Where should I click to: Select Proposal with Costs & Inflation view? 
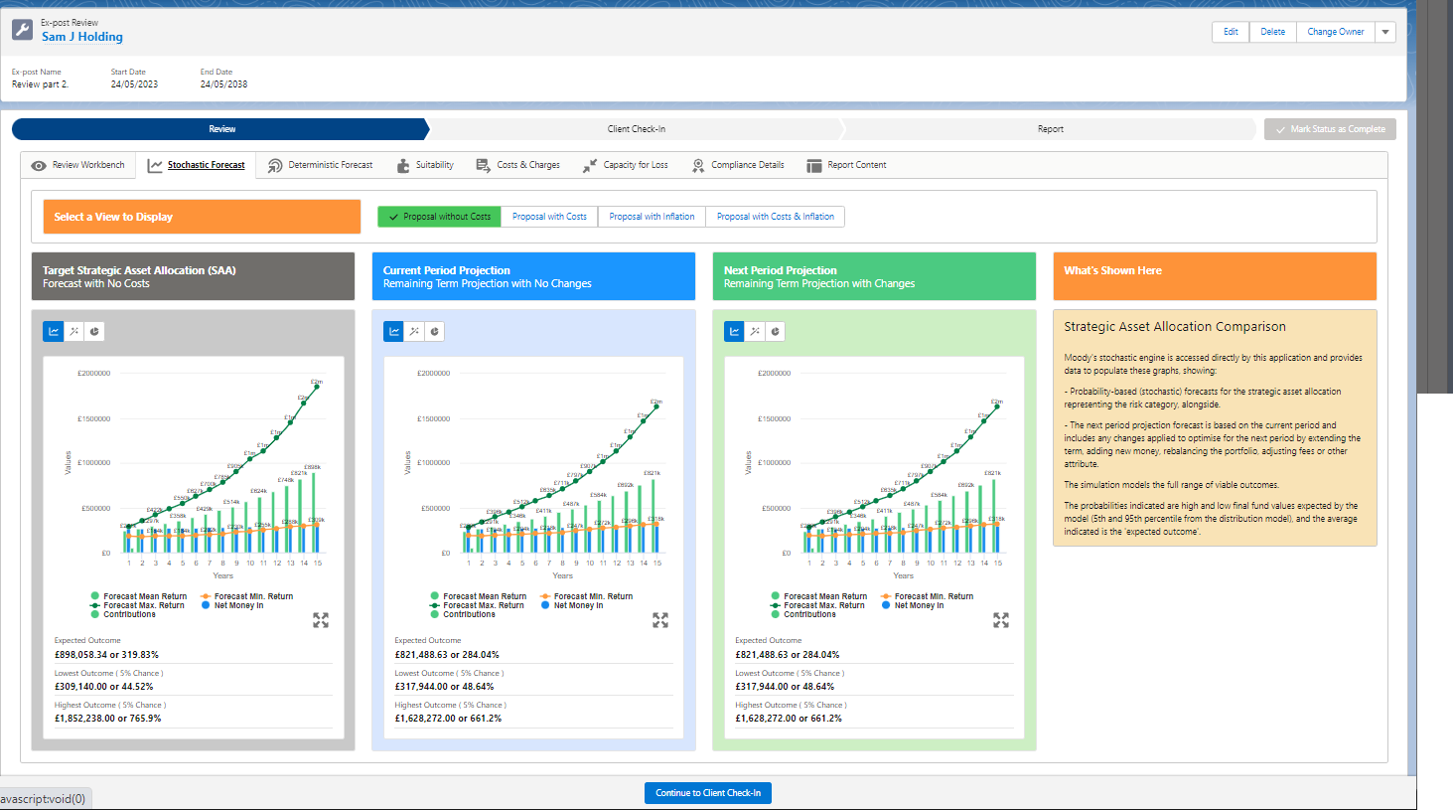point(775,216)
